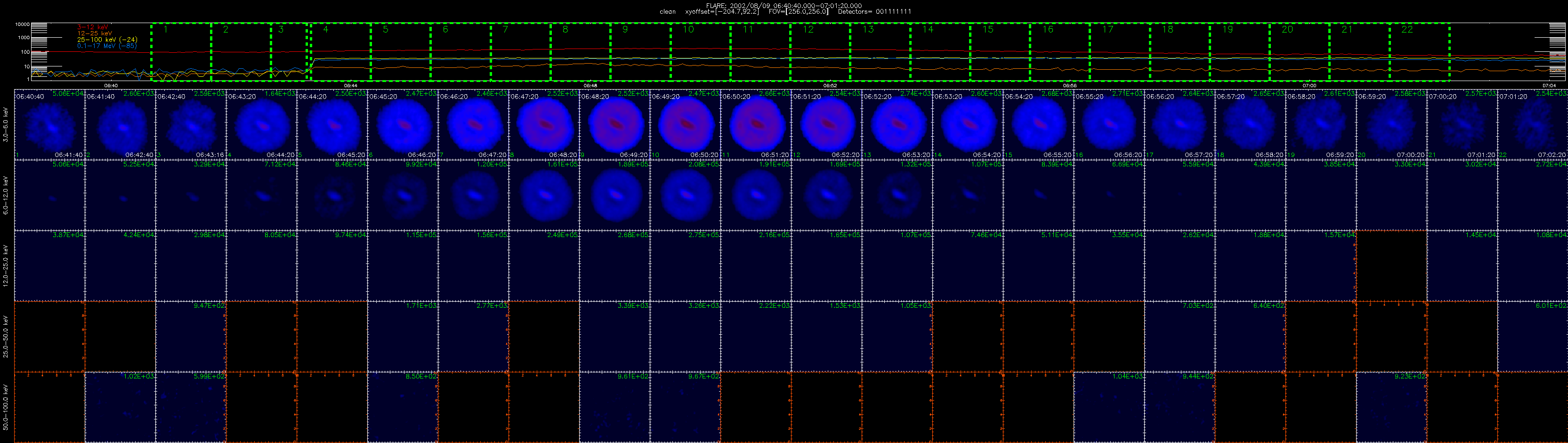Click the "xyoffset=[-204.7,92.2]" header text

point(722,12)
